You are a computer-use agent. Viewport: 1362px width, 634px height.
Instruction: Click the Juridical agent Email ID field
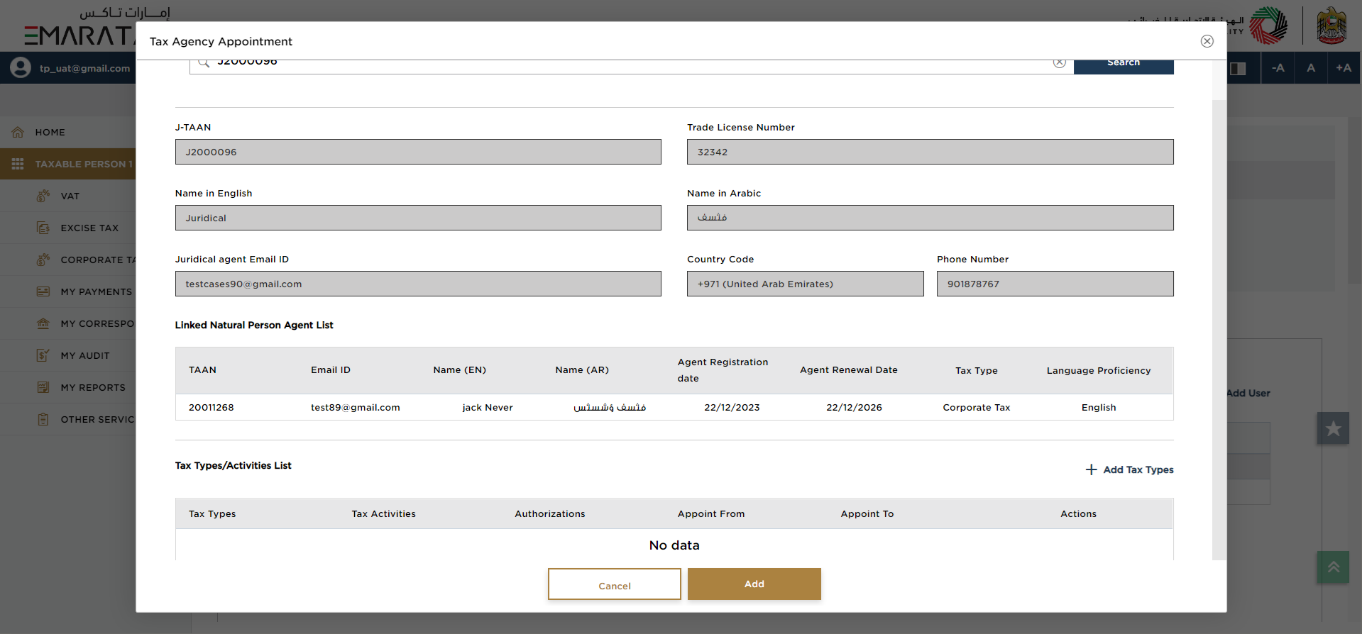point(418,284)
